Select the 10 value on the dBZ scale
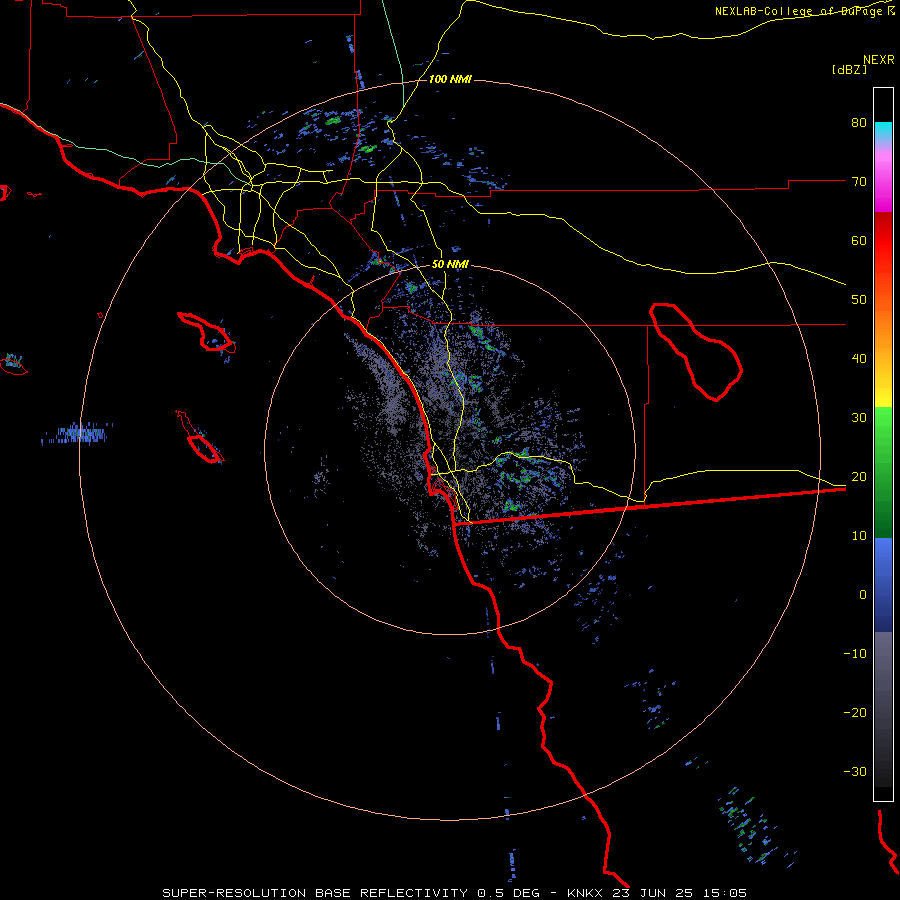The height and width of the screenshot is (900, 900). pos(859,536)
